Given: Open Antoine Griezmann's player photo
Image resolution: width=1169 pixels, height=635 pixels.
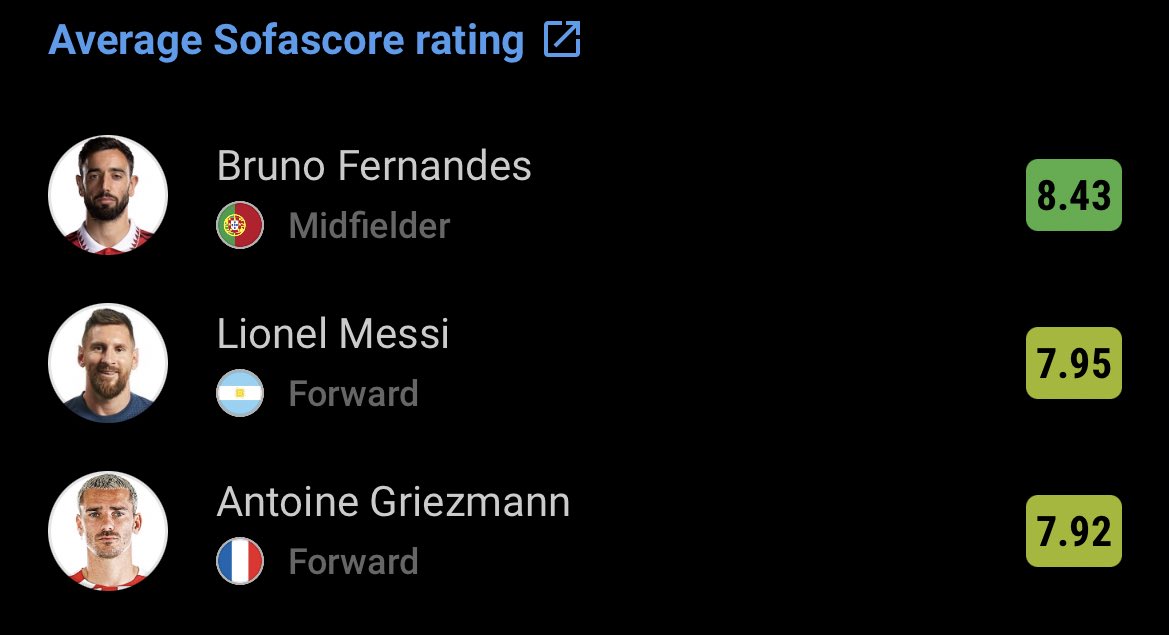Looking at the screenshot, I should [x=108, y=531].
